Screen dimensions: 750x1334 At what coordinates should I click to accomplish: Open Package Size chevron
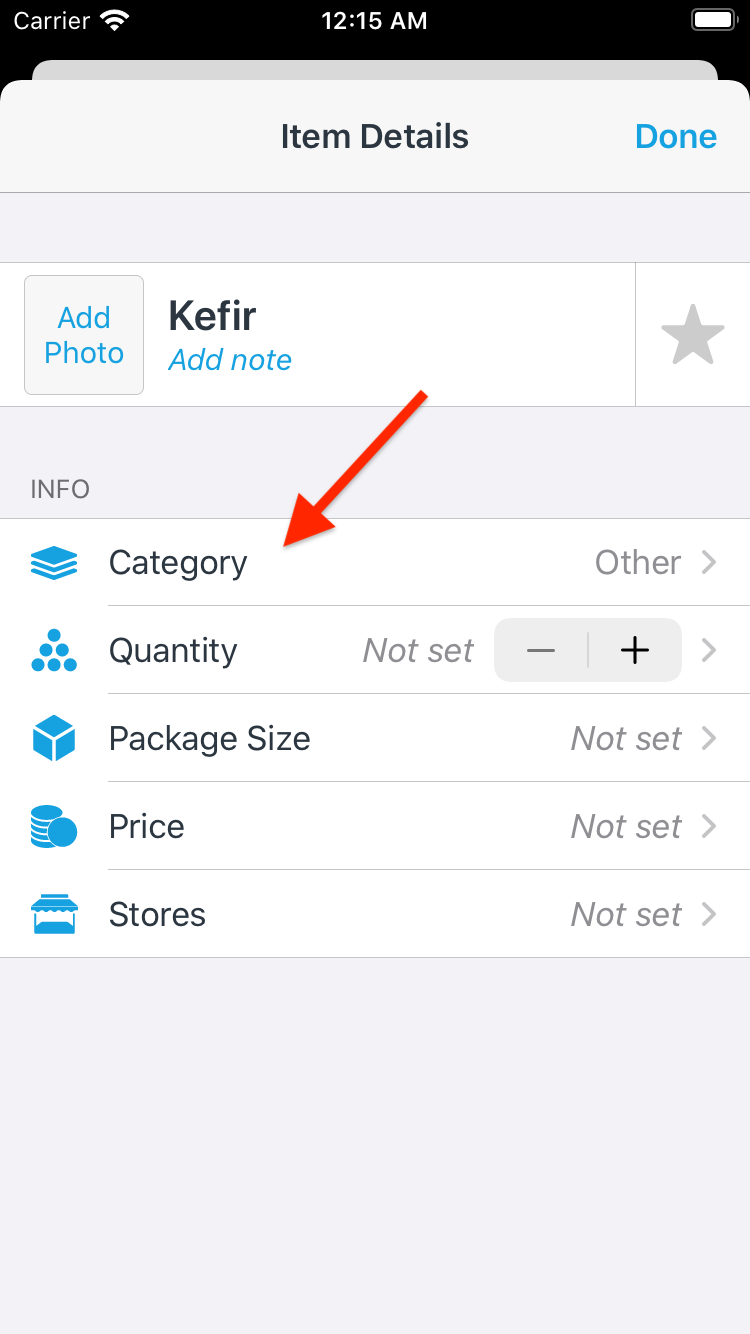pos(709,739)
